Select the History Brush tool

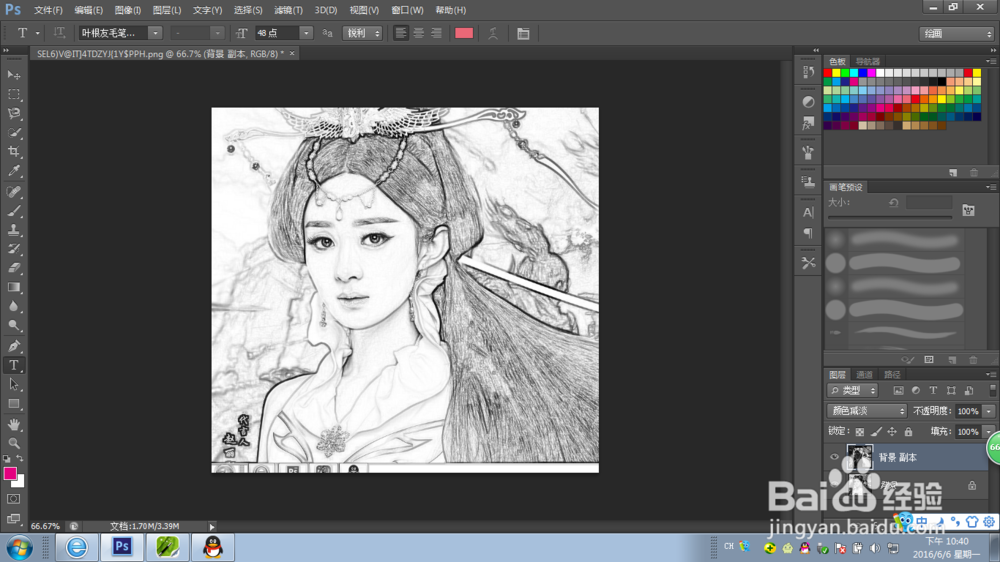pos(13,249)
